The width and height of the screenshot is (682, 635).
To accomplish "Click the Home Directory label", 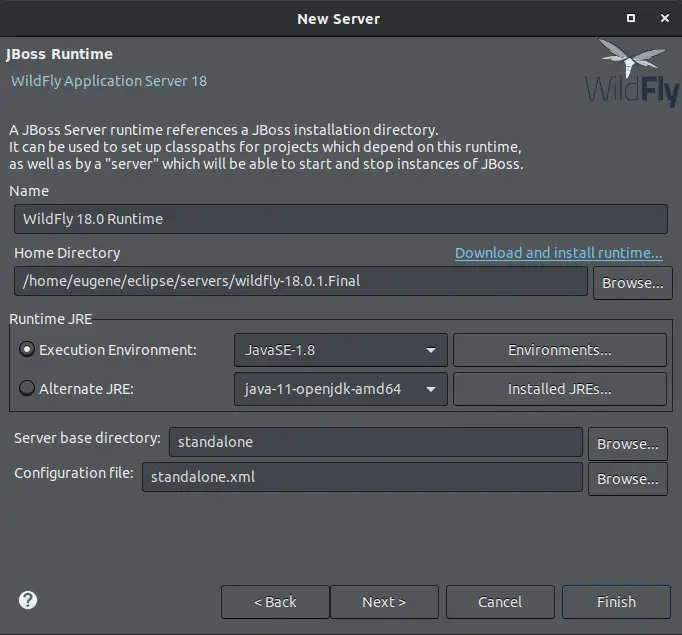I will coord(67,253).
